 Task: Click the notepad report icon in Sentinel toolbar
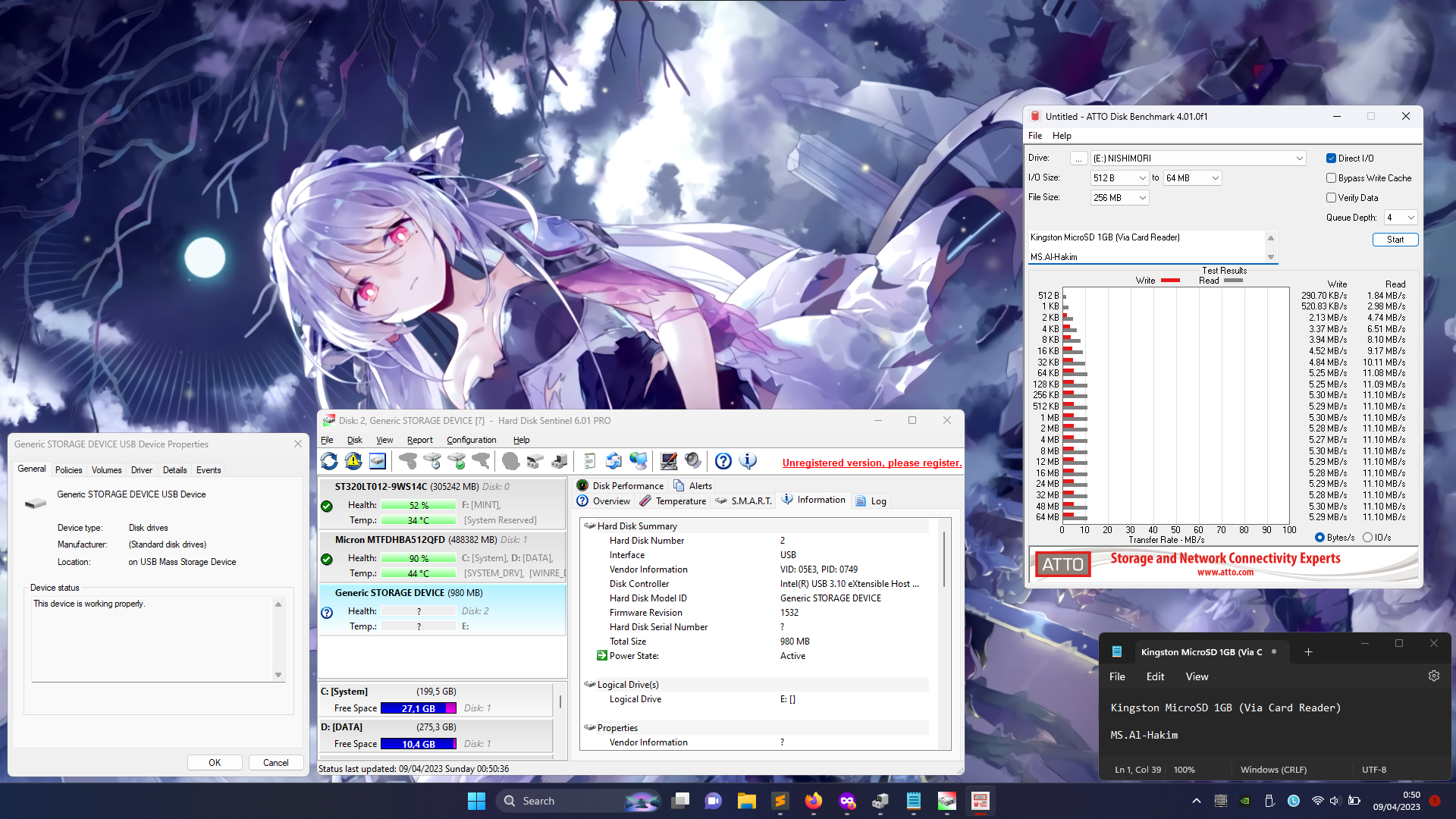pyautogui.click(x=590, y=460)
